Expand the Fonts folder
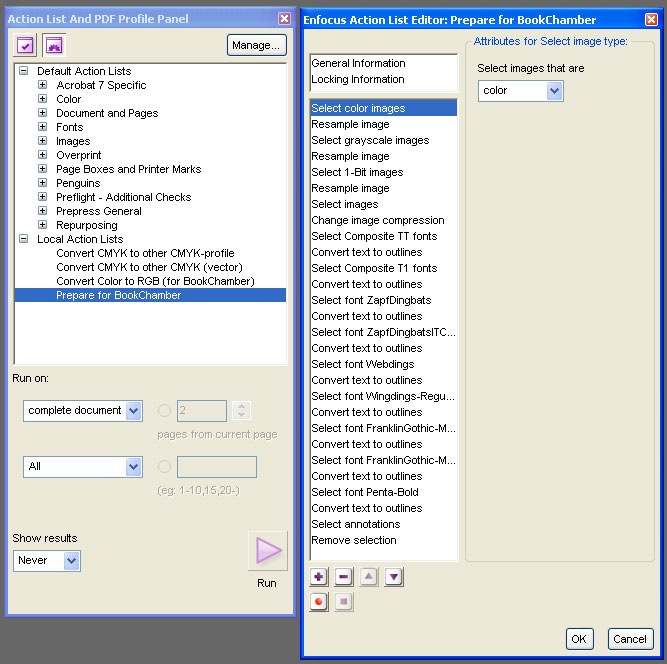This screenshot has height=664, width=667. click(x=43, y=127)
